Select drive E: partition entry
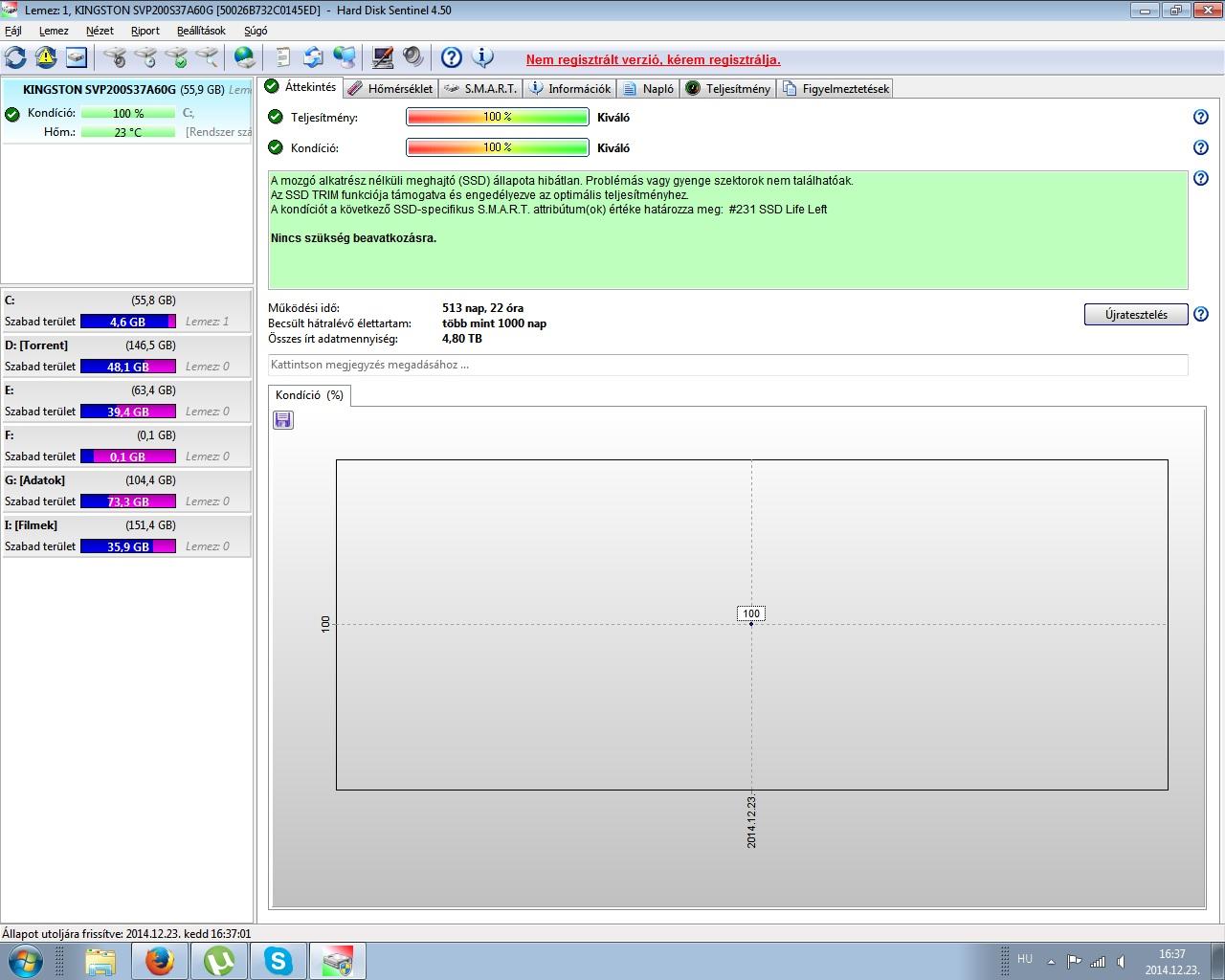 (126, 401)
